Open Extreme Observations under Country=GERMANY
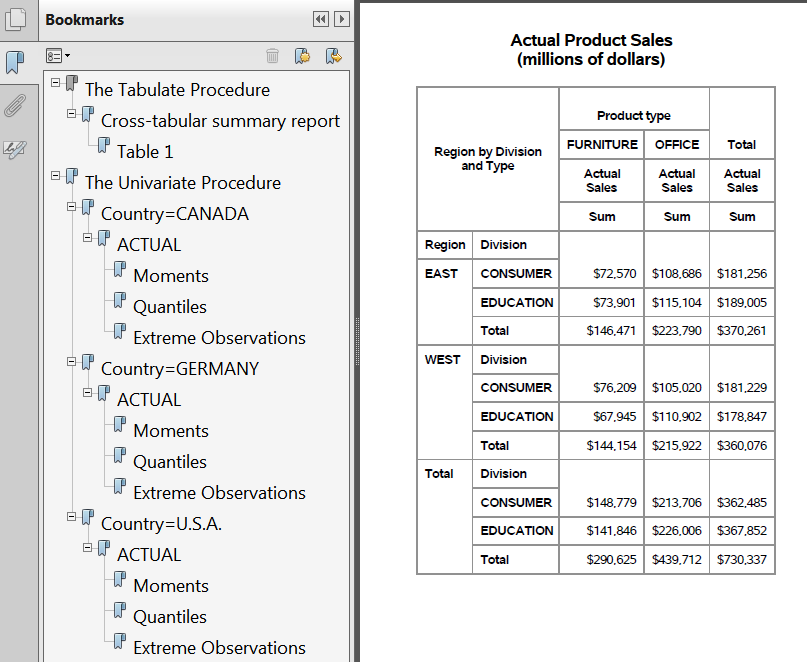The width and height of the screenshot is (807, 662). click(x=219, y=493)
